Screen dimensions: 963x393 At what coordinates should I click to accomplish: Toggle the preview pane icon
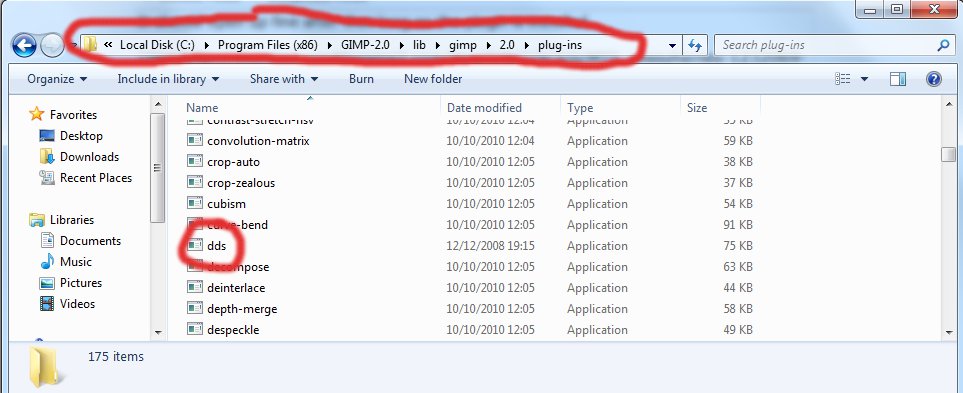click(898, 79)
